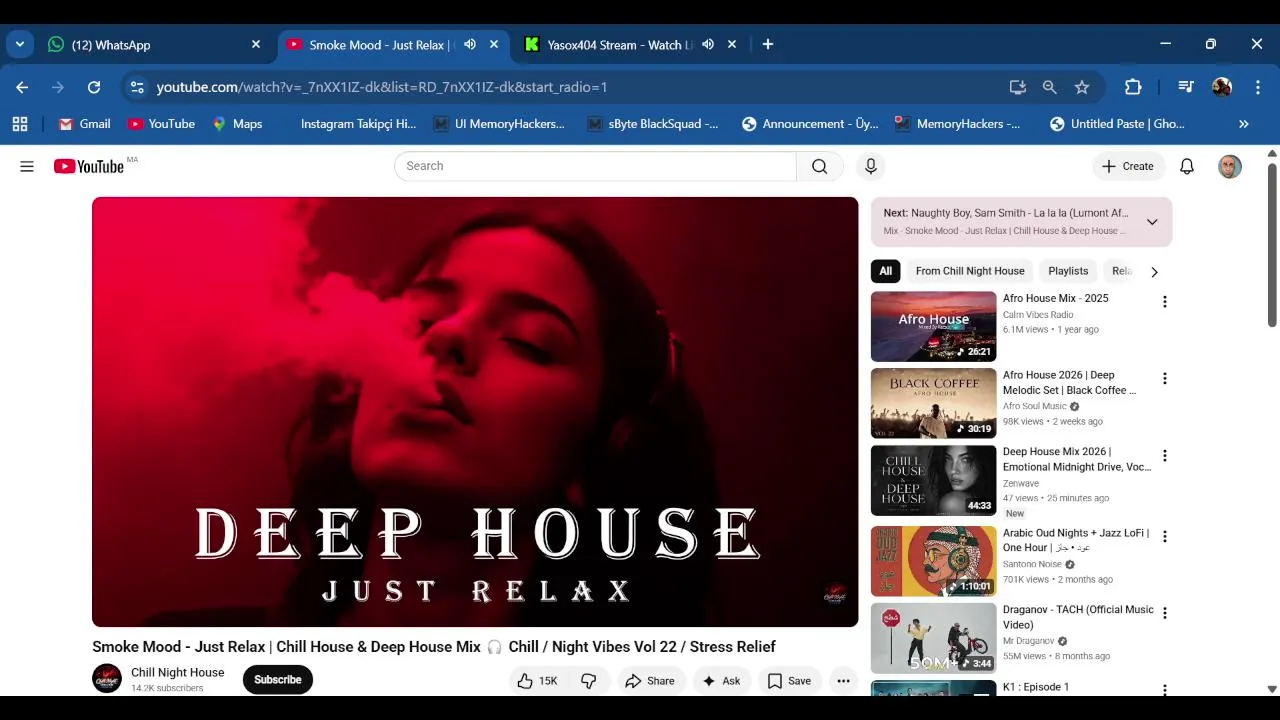
Task: Show hidden bookmarks with double chevron
Action: click(1244, 124)
